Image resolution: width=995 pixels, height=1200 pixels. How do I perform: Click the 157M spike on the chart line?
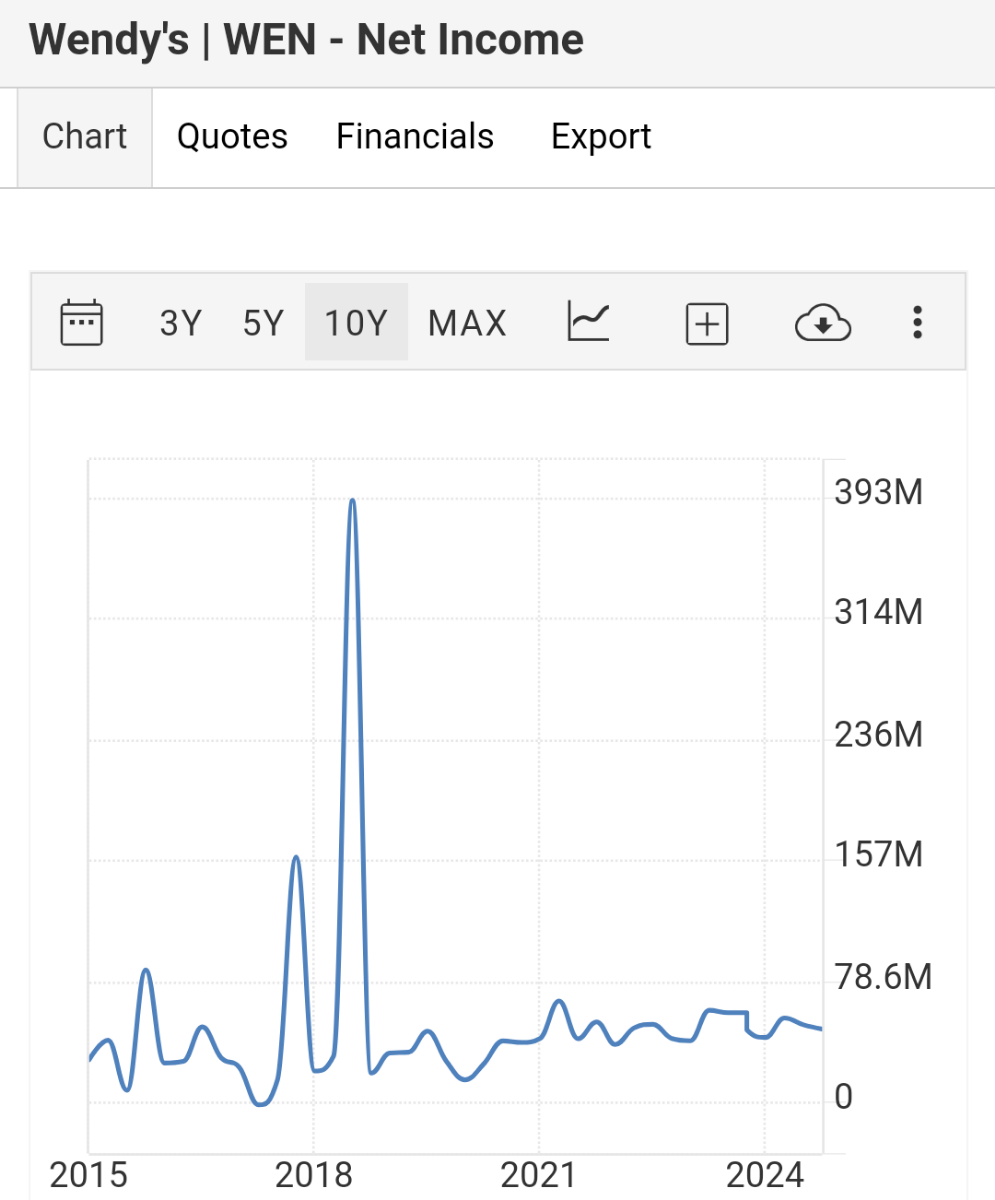pos(296,858)
